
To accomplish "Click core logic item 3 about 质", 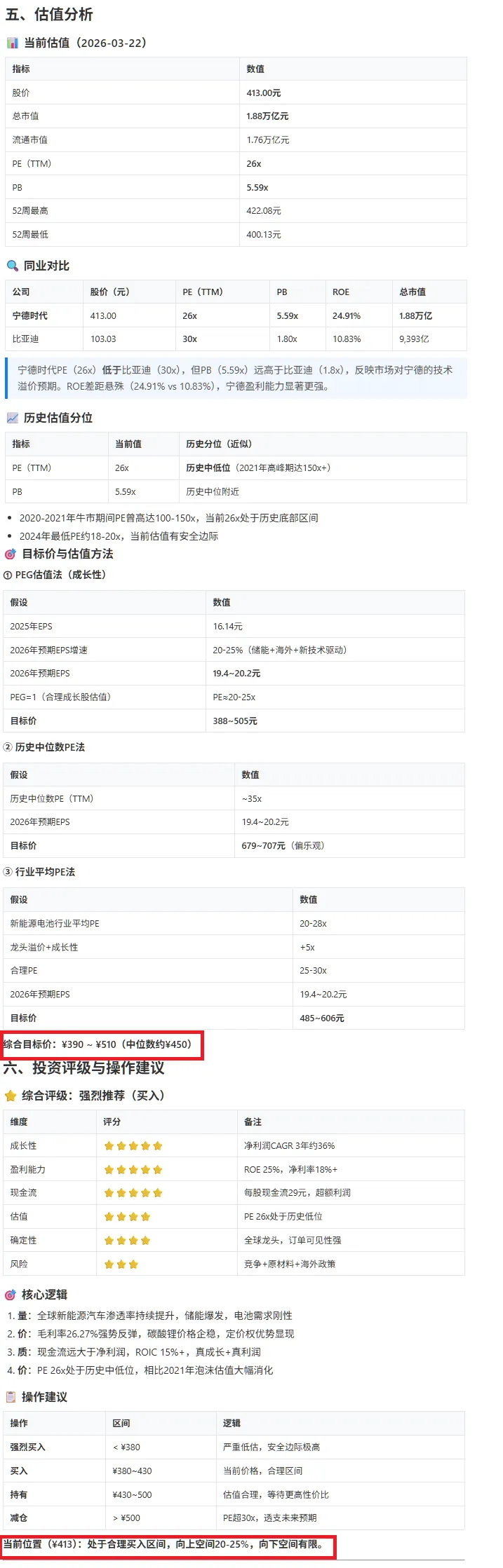I will [134, 1352].
